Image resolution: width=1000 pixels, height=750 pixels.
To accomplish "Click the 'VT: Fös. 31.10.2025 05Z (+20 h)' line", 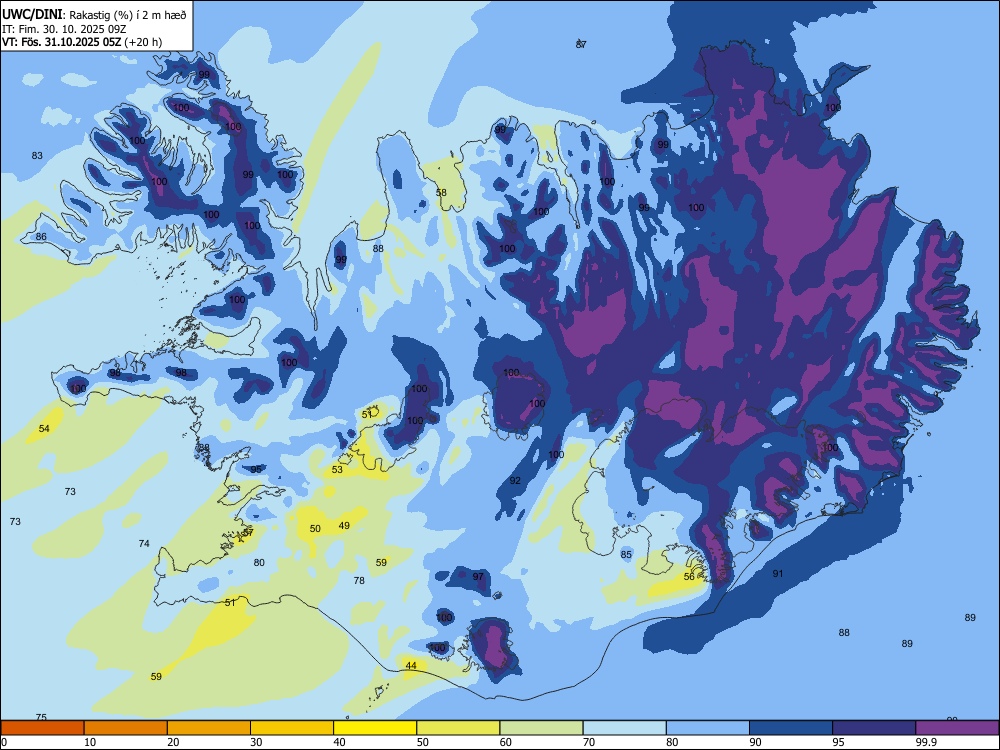I will 82,42.
